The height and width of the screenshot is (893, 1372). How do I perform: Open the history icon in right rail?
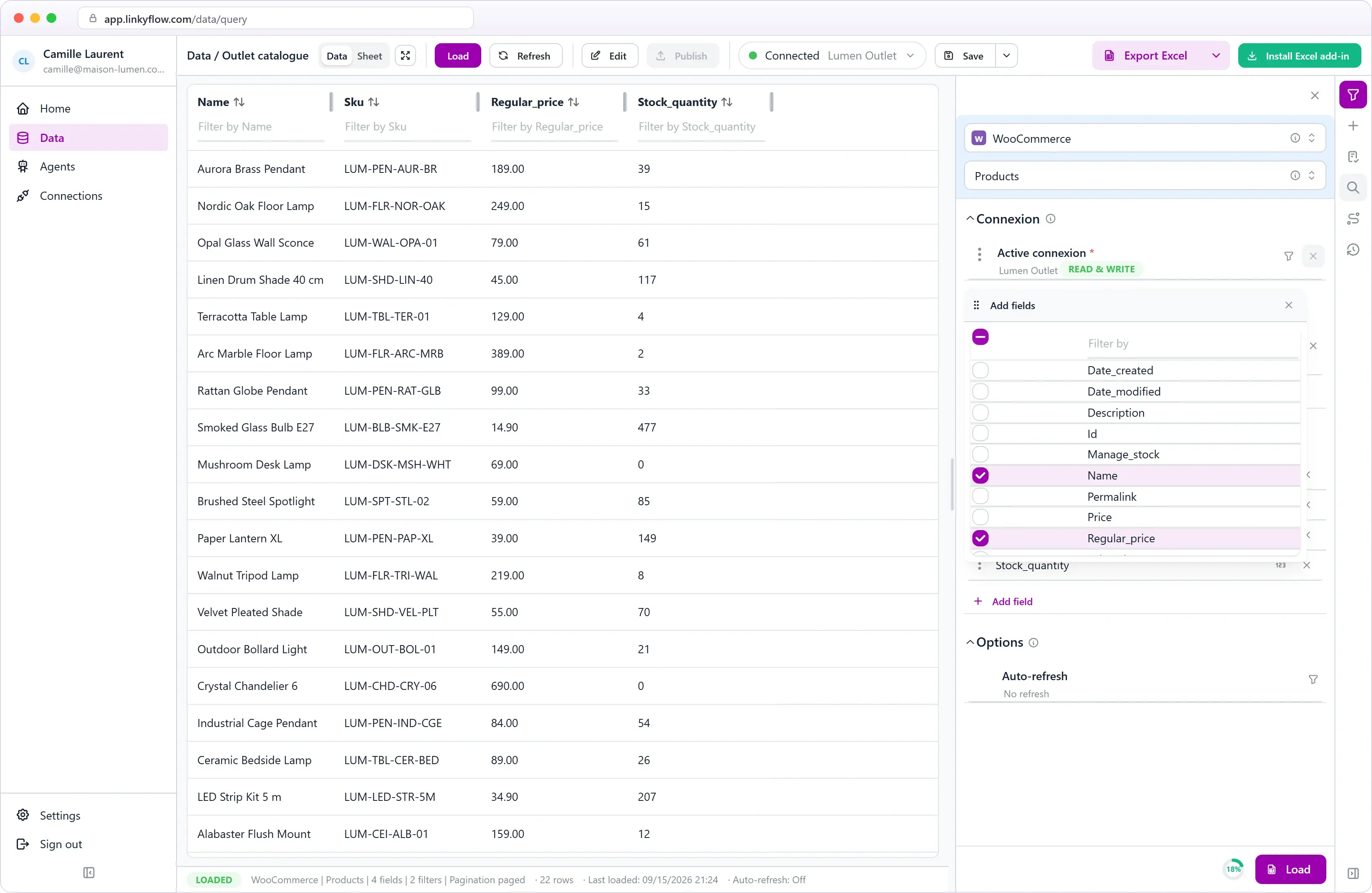[1352, 250]
